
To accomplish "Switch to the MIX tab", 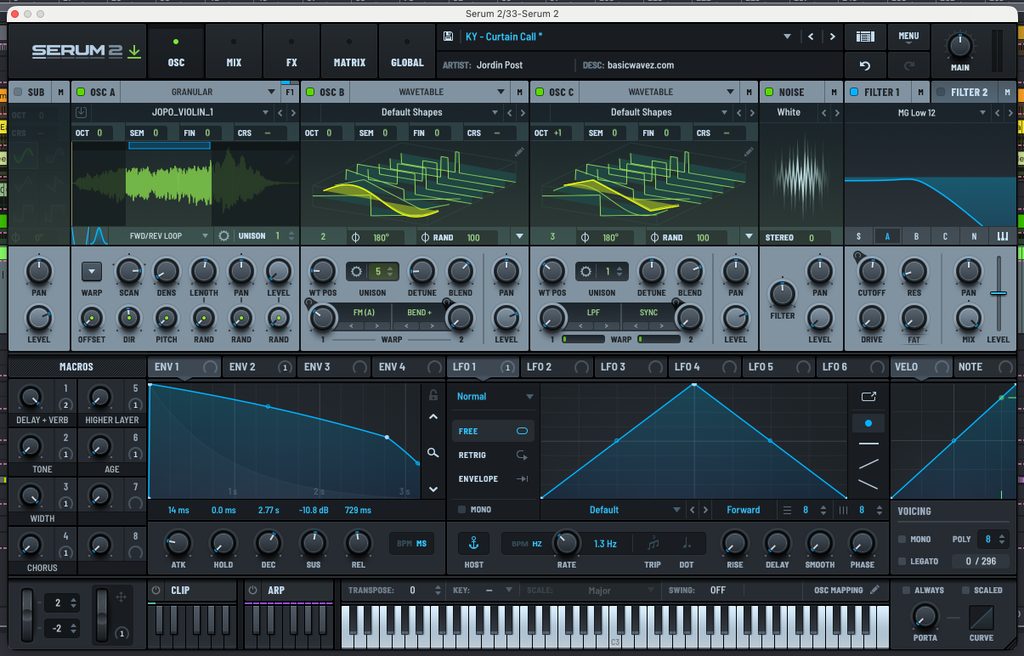I will coord(234,52).
